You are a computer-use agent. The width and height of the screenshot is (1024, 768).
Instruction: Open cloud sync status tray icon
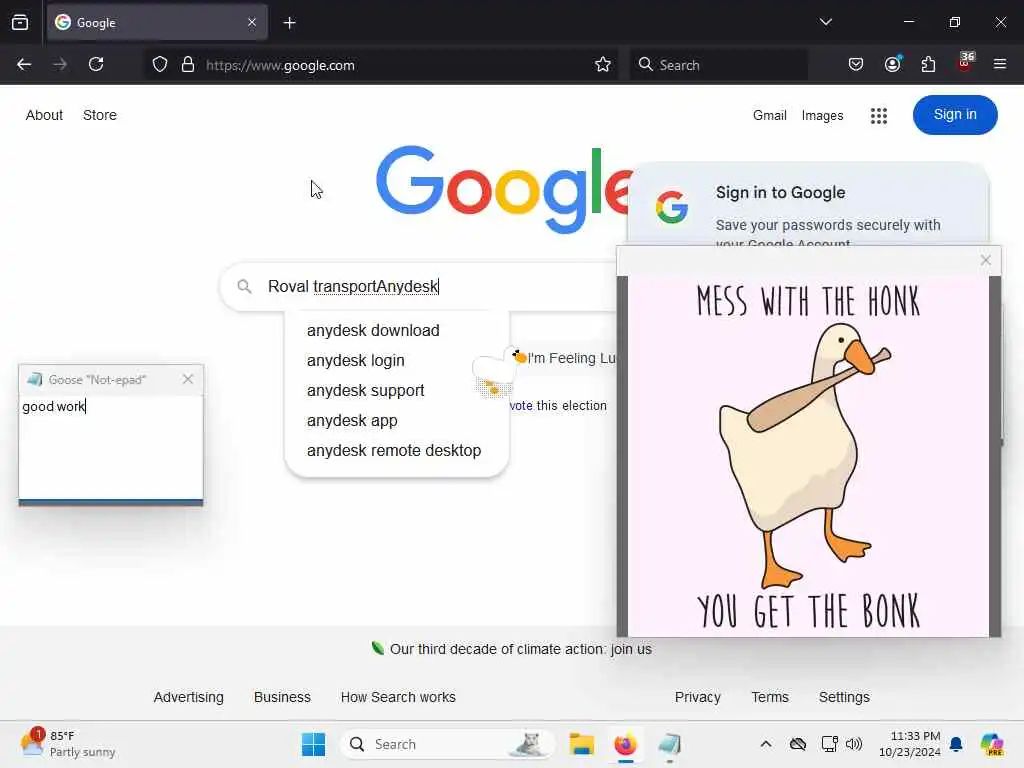click(797, 744)
